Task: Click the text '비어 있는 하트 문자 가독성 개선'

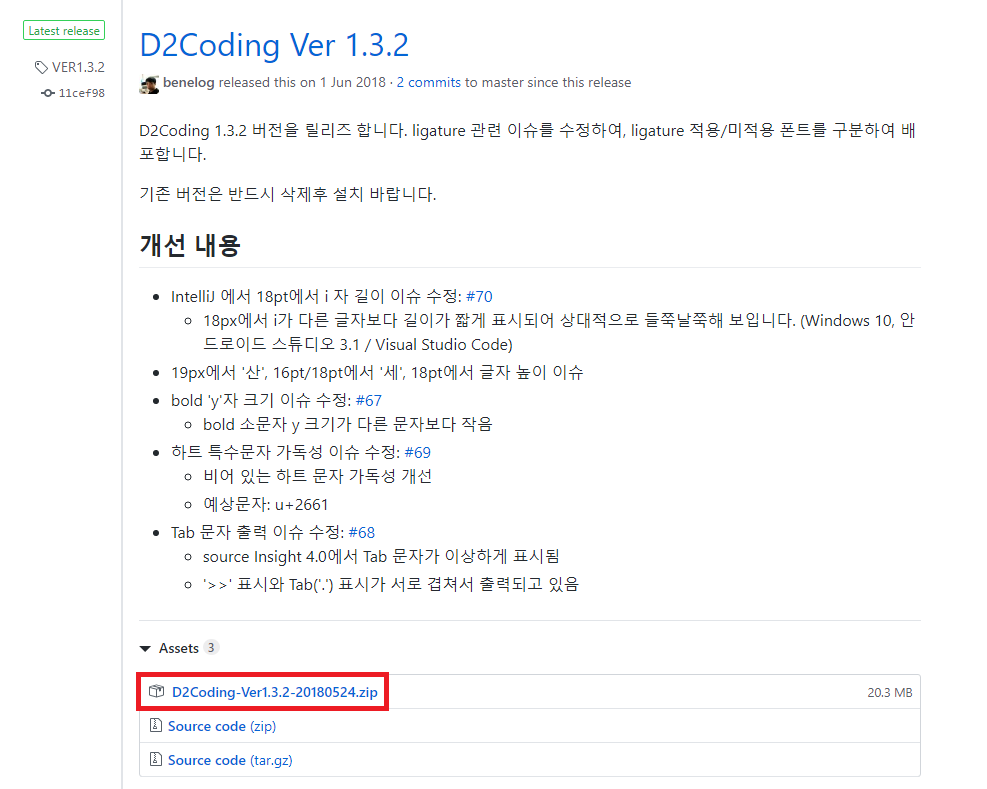Action: coord(317,476)
